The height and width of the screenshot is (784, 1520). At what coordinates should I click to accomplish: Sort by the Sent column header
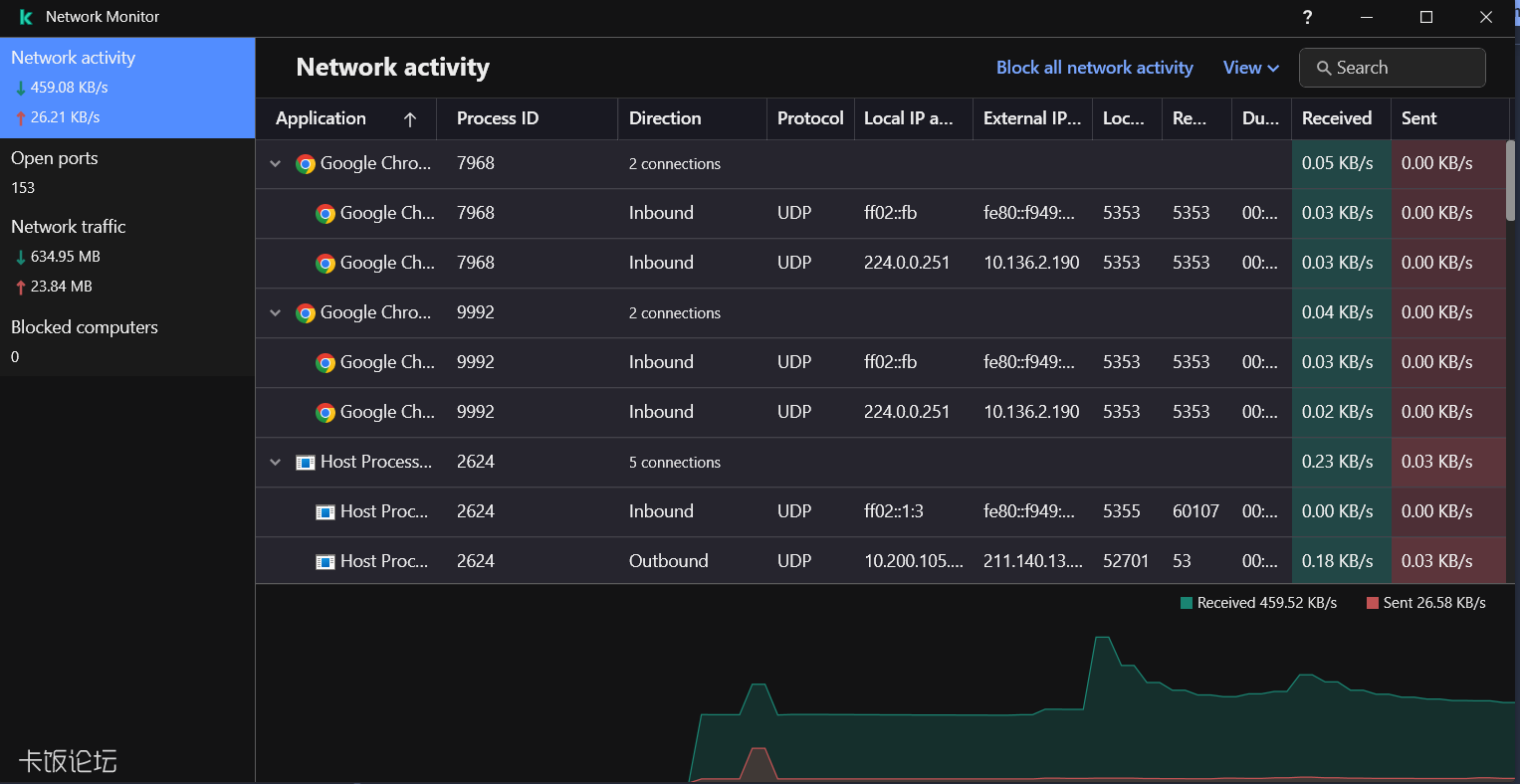1448,118
